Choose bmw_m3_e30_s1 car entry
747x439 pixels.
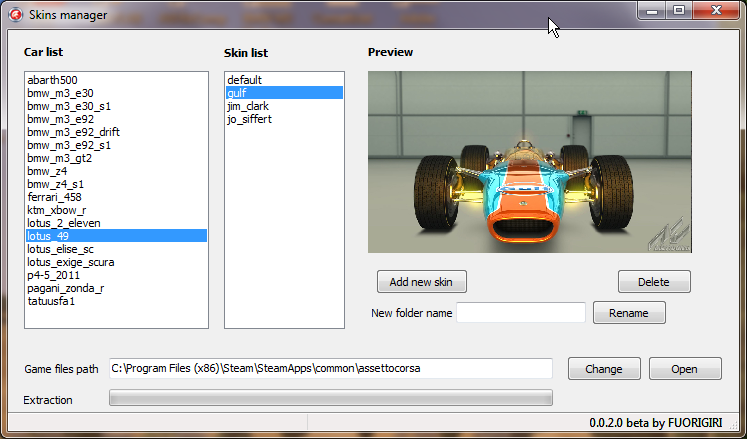click(x=116, y=106)
